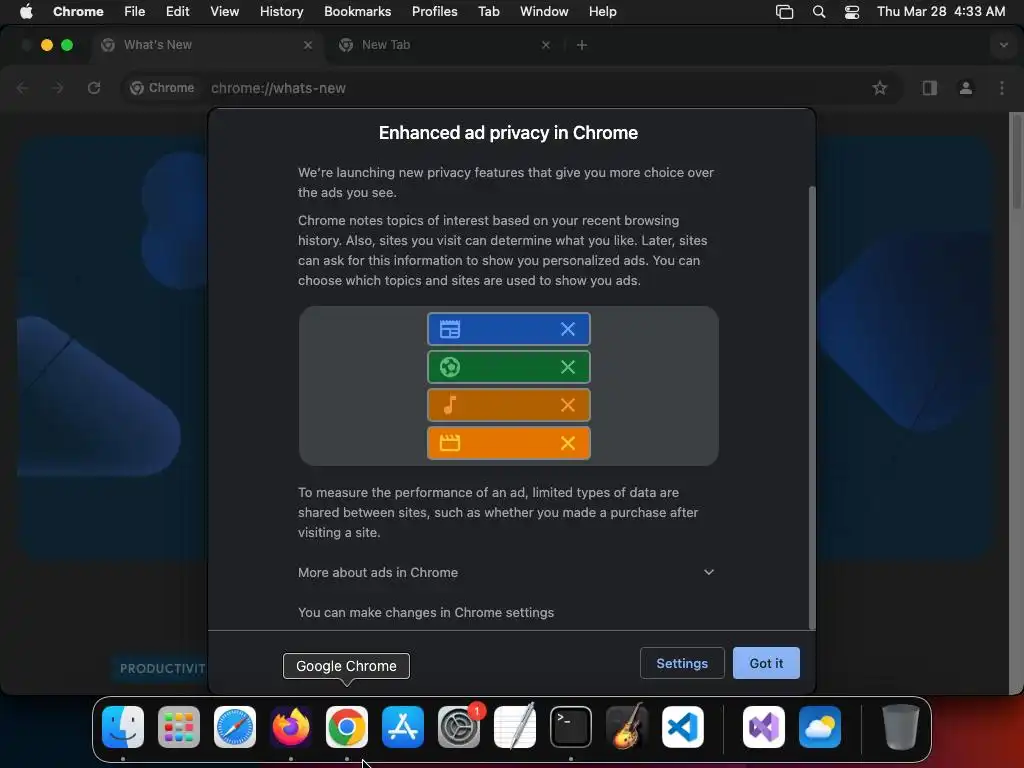Open Firefox from the dock
This screenshot has width=1024, height=768.
(x=291, y=727)
